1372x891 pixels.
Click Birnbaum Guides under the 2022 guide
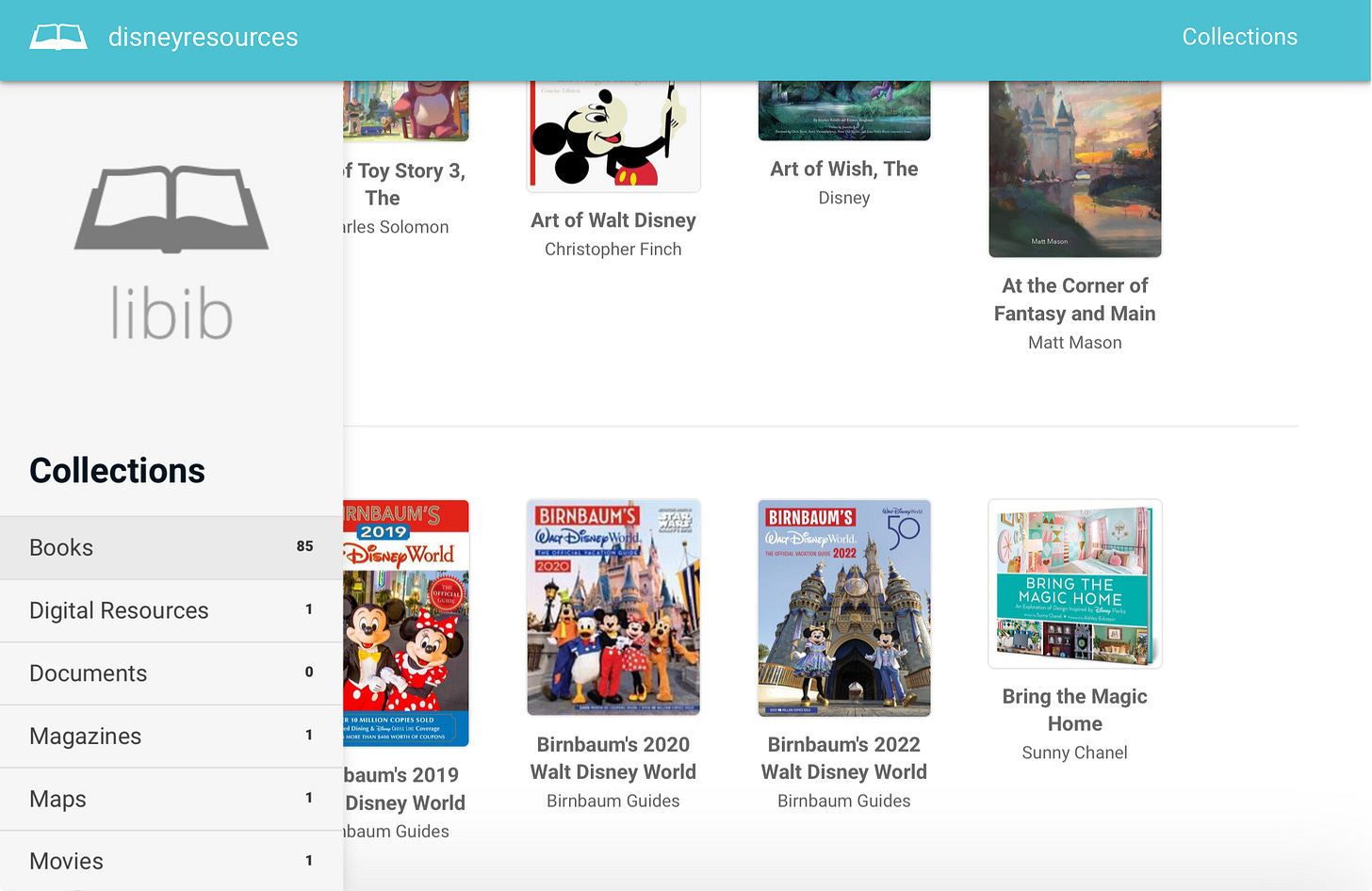[x=844, y=801]
